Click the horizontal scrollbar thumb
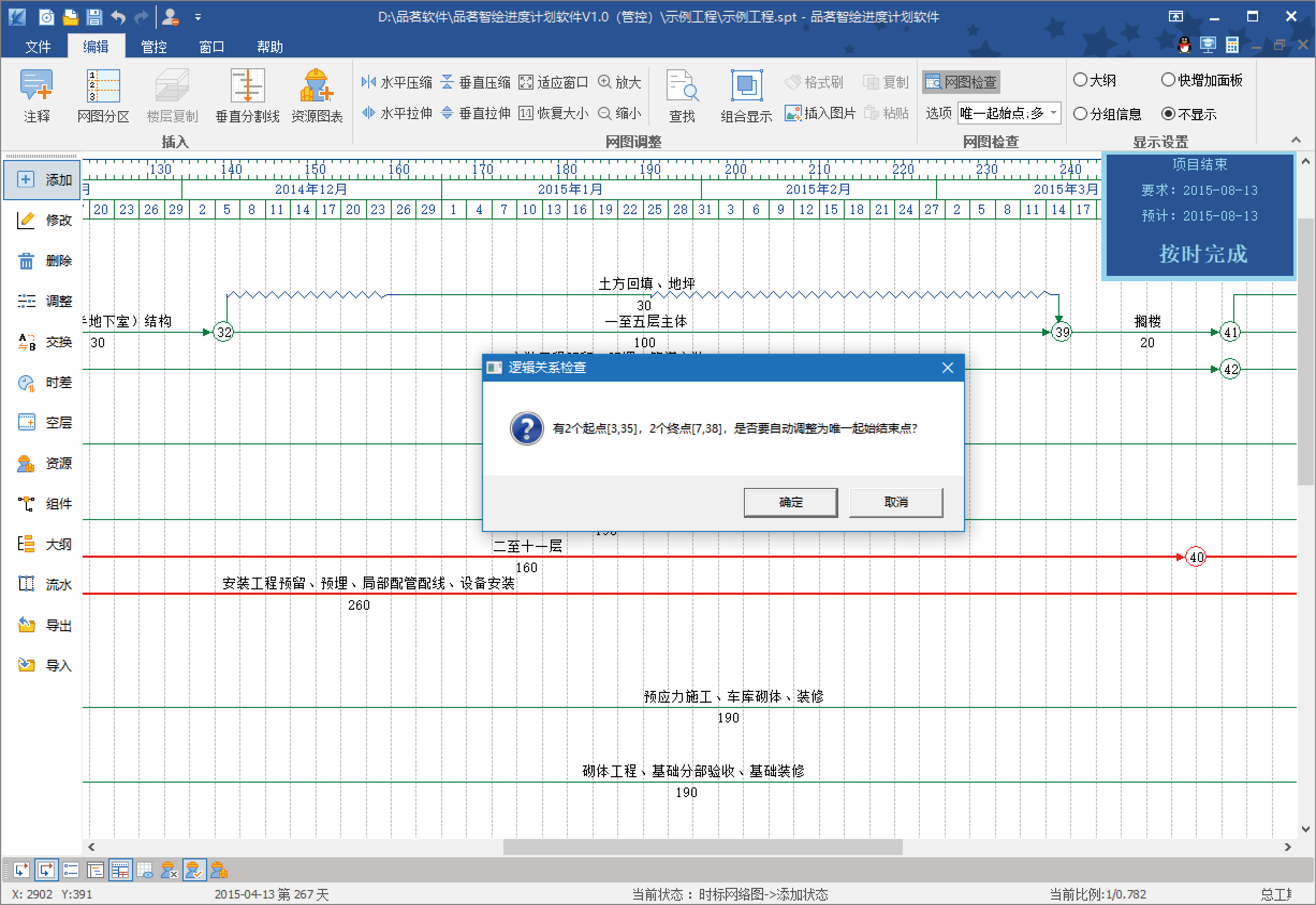 coord(703,846)
